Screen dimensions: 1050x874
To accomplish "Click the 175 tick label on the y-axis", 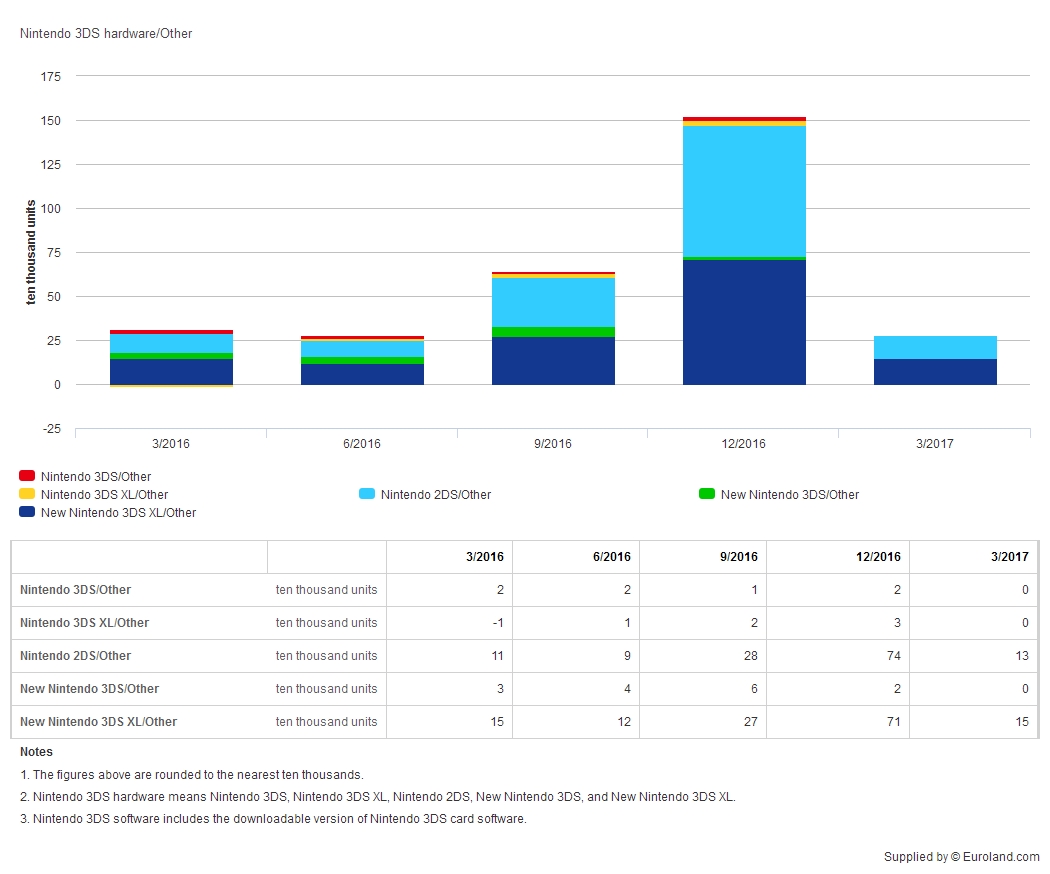I will pos(51,76).
